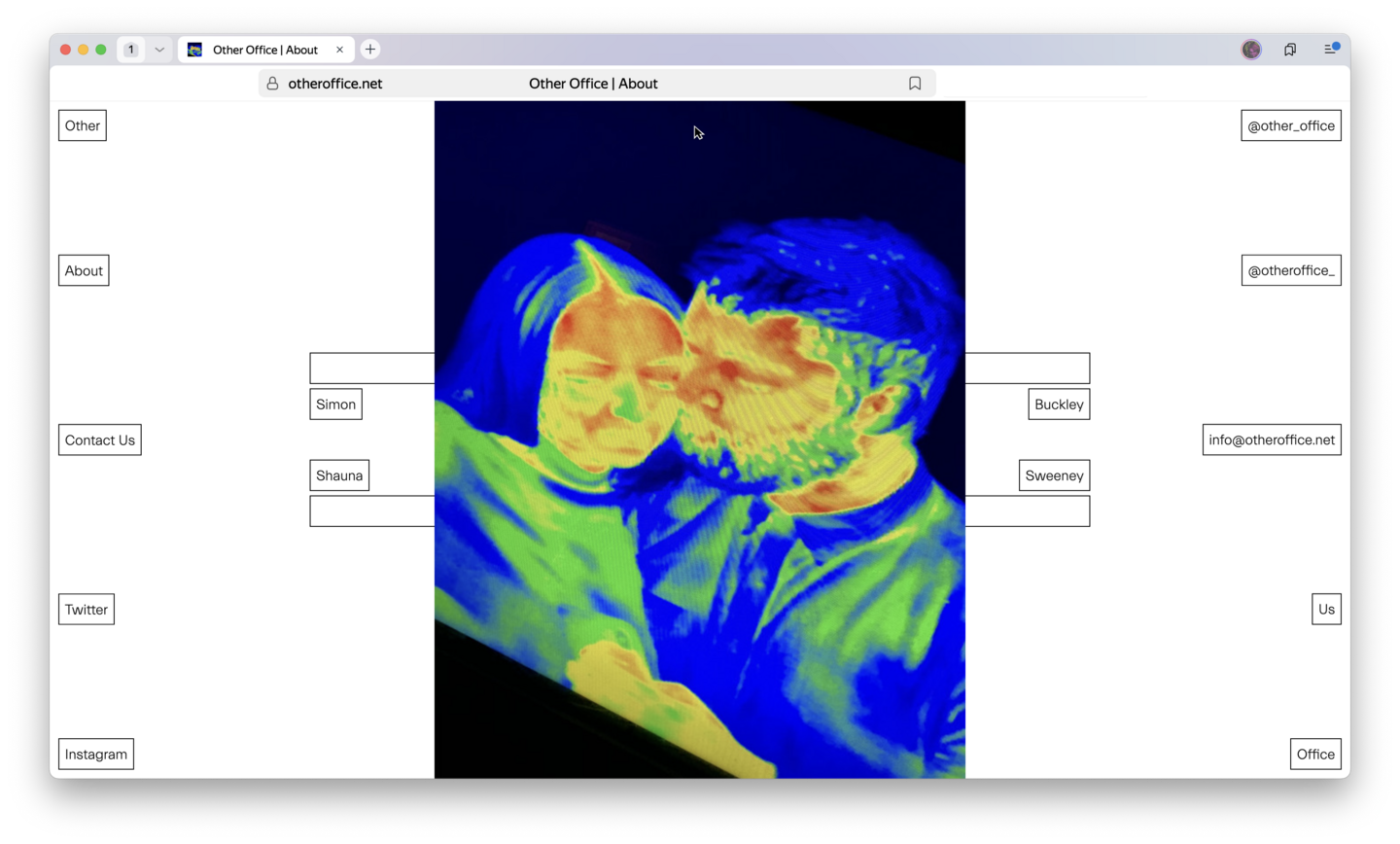This screenshot has height=844, width=1400.
Task: Click the @other_office handle
Action: (x=1290, y=125)
